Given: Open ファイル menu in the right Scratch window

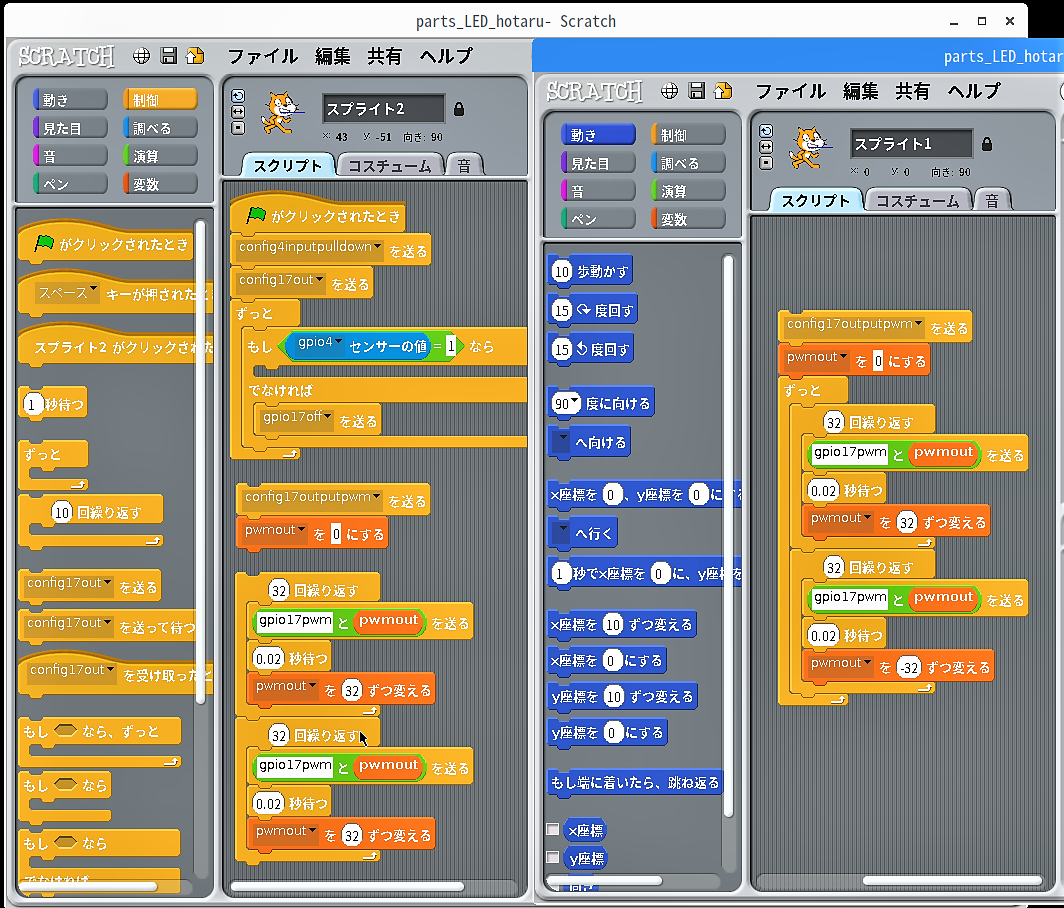Looking at the screenshot, I should point(791,91).
